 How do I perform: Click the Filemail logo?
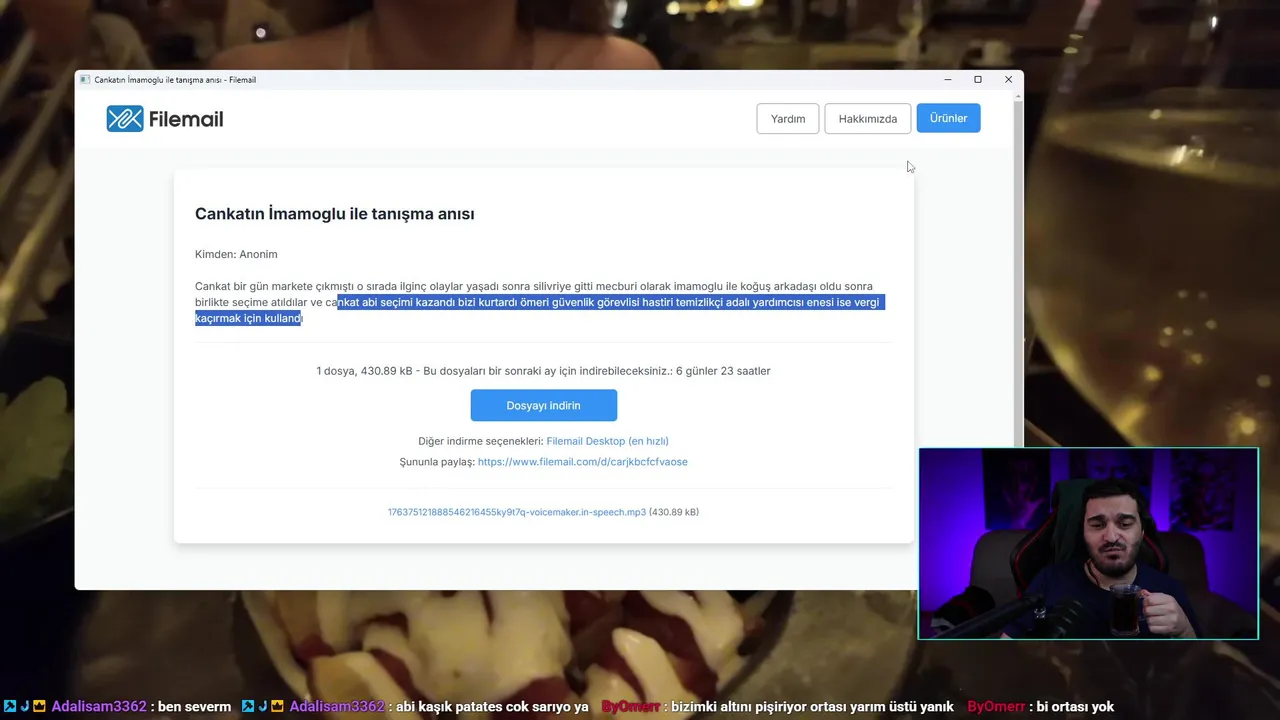pyautogui.click(x=164, y=119)
